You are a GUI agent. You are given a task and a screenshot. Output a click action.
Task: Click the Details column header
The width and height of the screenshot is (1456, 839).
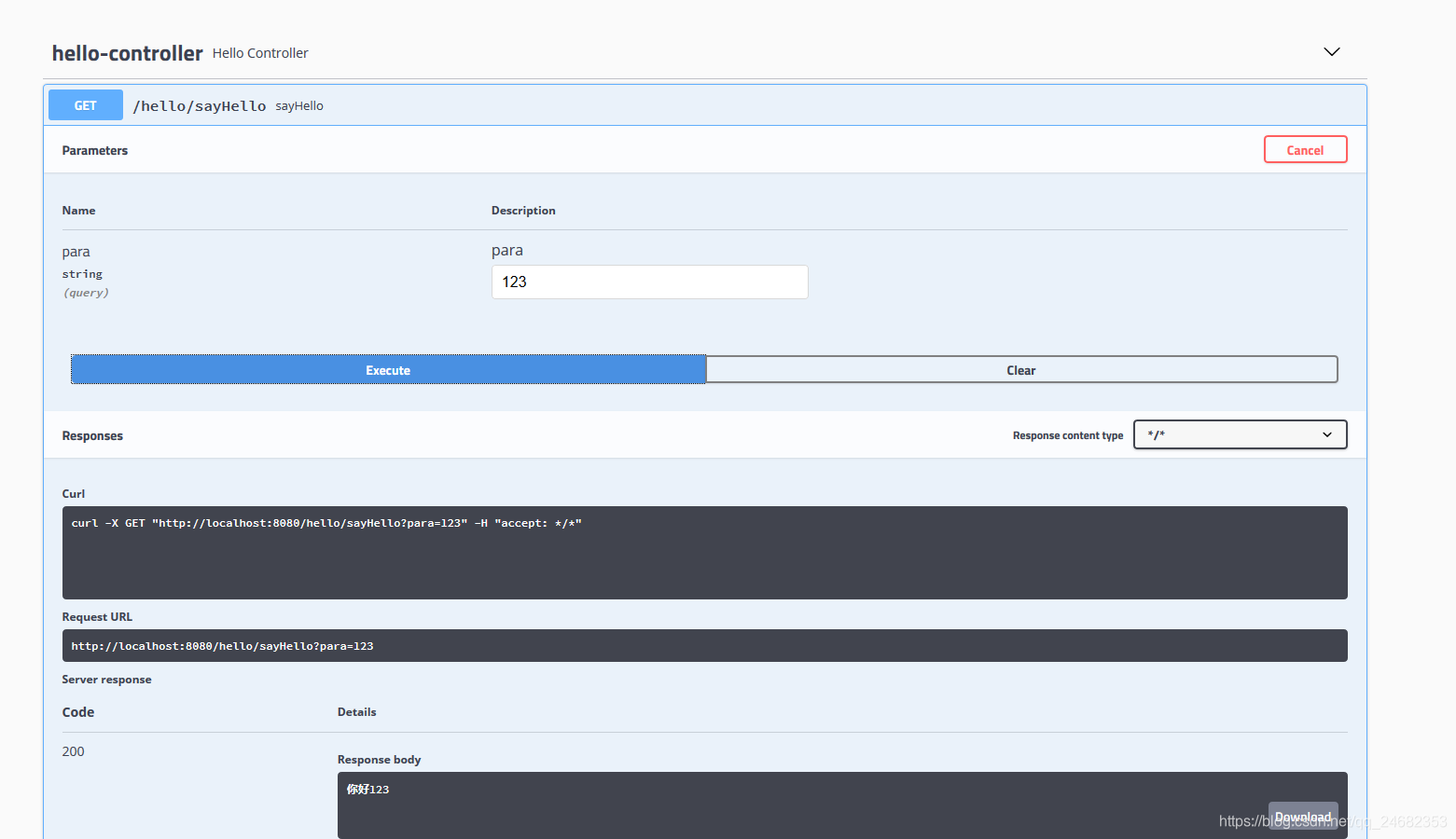(x=356, y=712)
